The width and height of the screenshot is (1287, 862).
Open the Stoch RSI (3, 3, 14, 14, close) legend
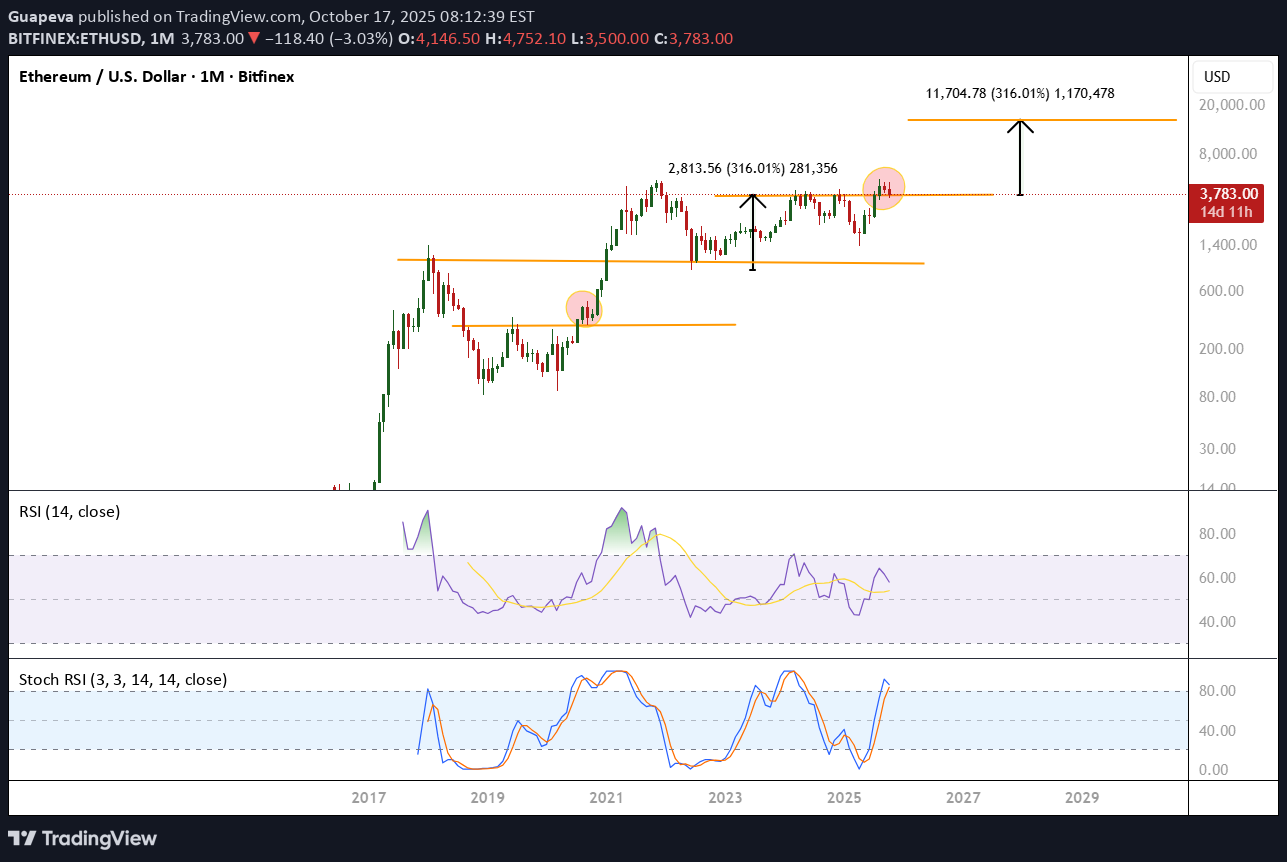(123, 680)
